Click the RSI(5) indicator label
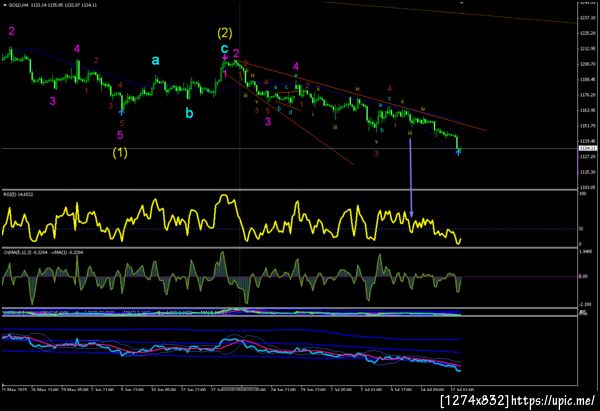The width and height of the screenshot is (600, 411). 18,194
